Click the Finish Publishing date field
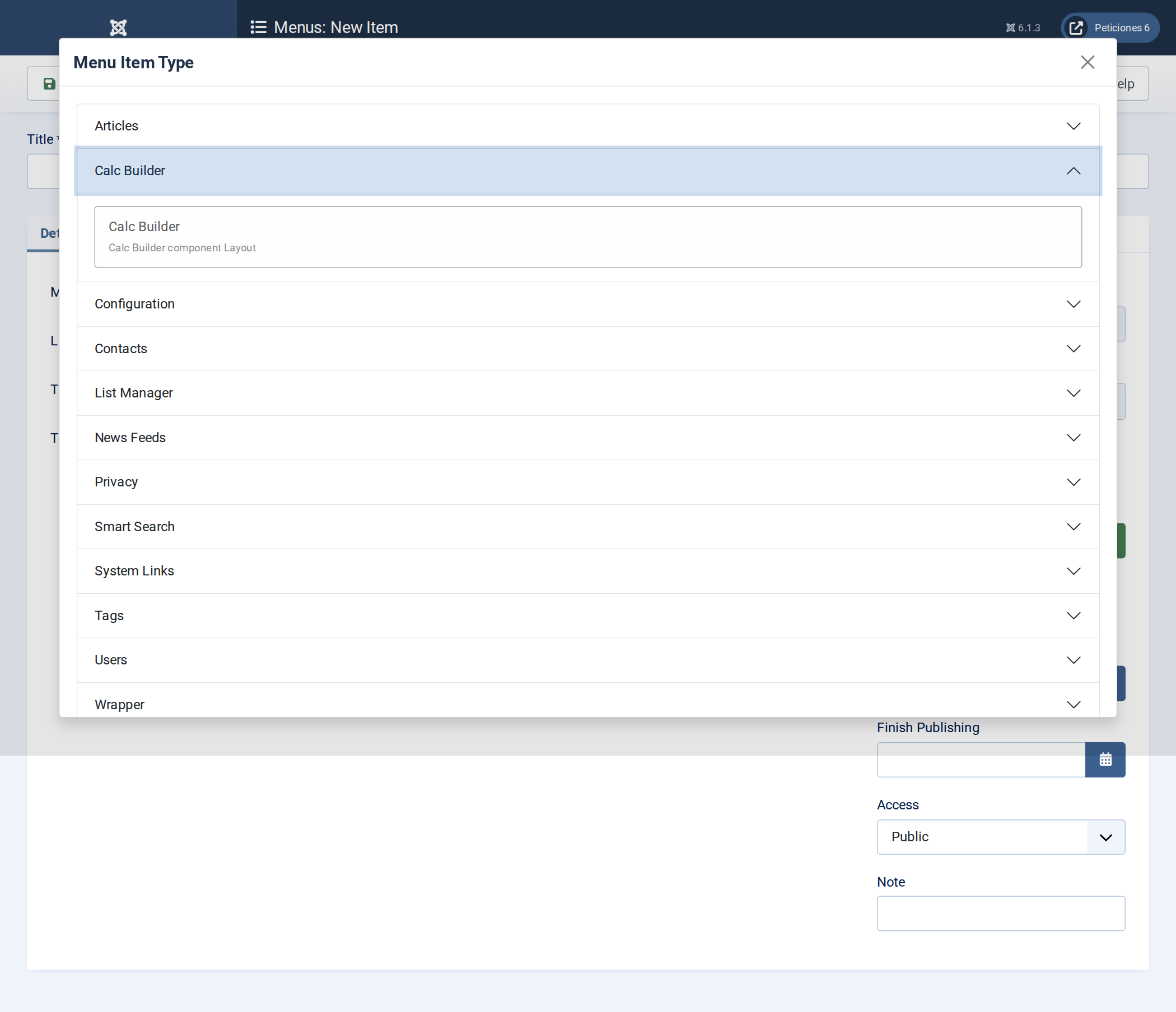Screen dimensions: 1176x1012 point(981,760)
